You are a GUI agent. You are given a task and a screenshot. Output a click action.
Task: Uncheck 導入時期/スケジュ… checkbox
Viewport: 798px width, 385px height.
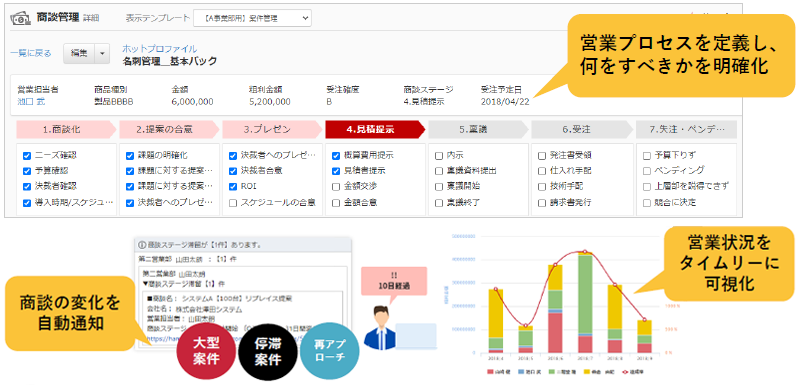pos(27,202)
